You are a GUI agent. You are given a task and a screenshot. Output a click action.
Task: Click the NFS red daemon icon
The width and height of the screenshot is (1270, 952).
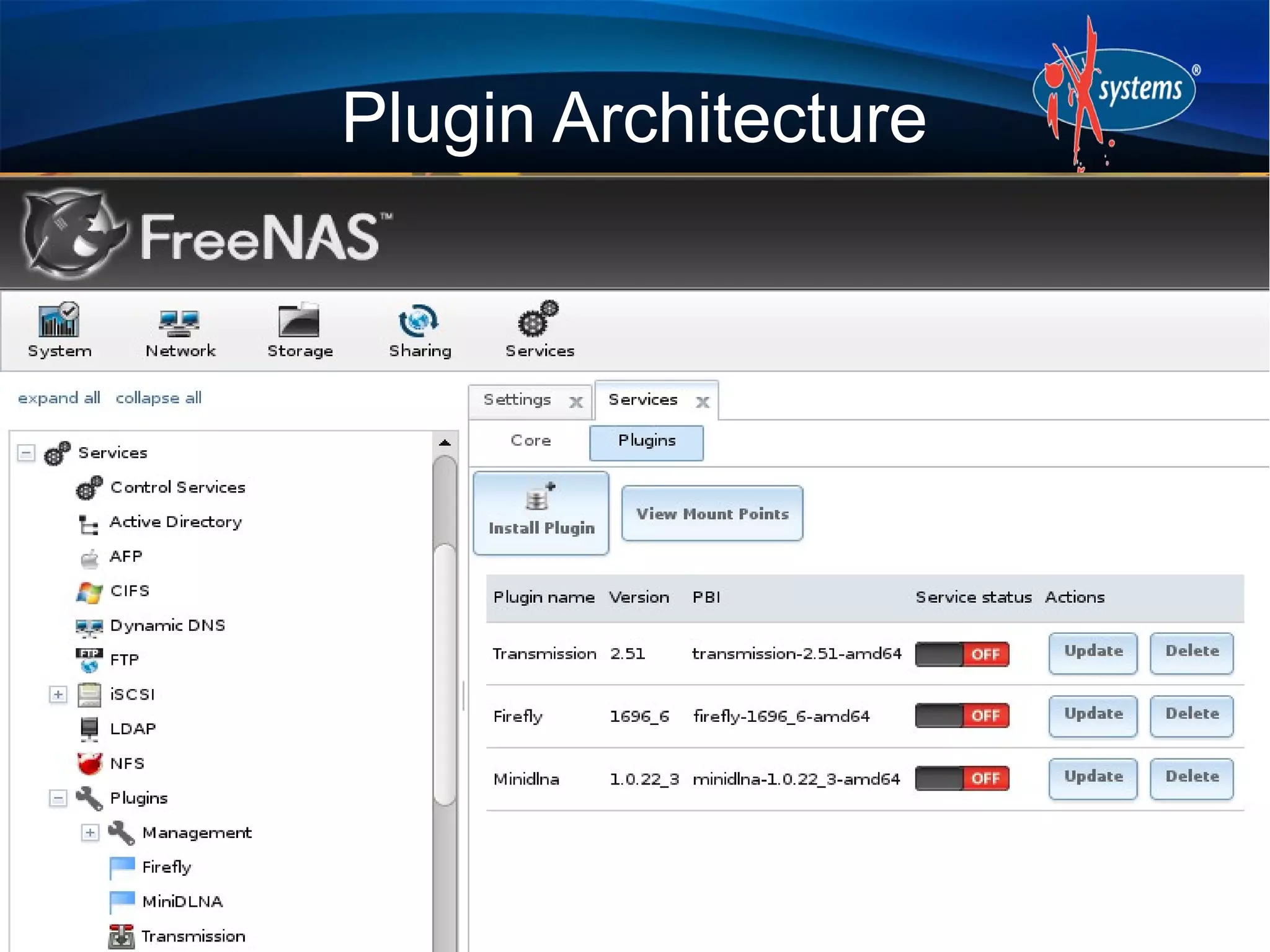click(x=89, y=763)
